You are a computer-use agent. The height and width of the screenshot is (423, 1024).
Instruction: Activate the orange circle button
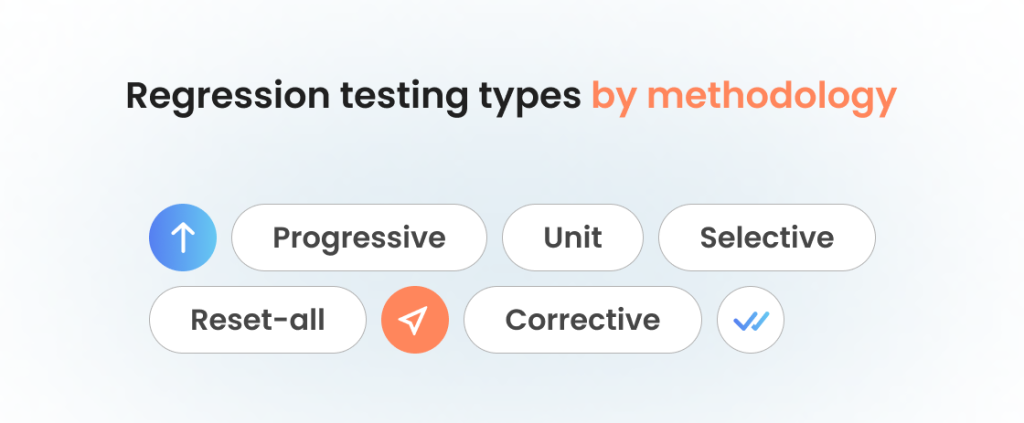(415, 320)
